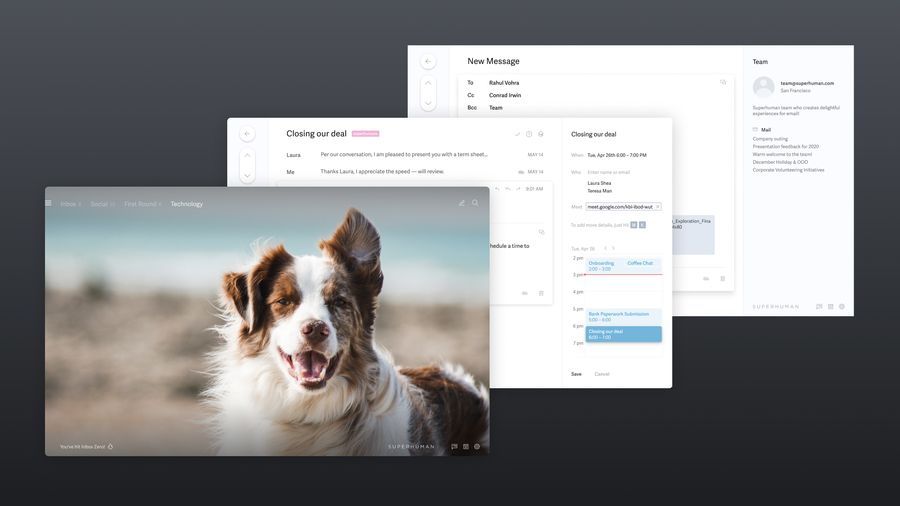Open settings gear at bottom of dog window
900x506 pixels.
pyautogui.click(x=477, y=446)
